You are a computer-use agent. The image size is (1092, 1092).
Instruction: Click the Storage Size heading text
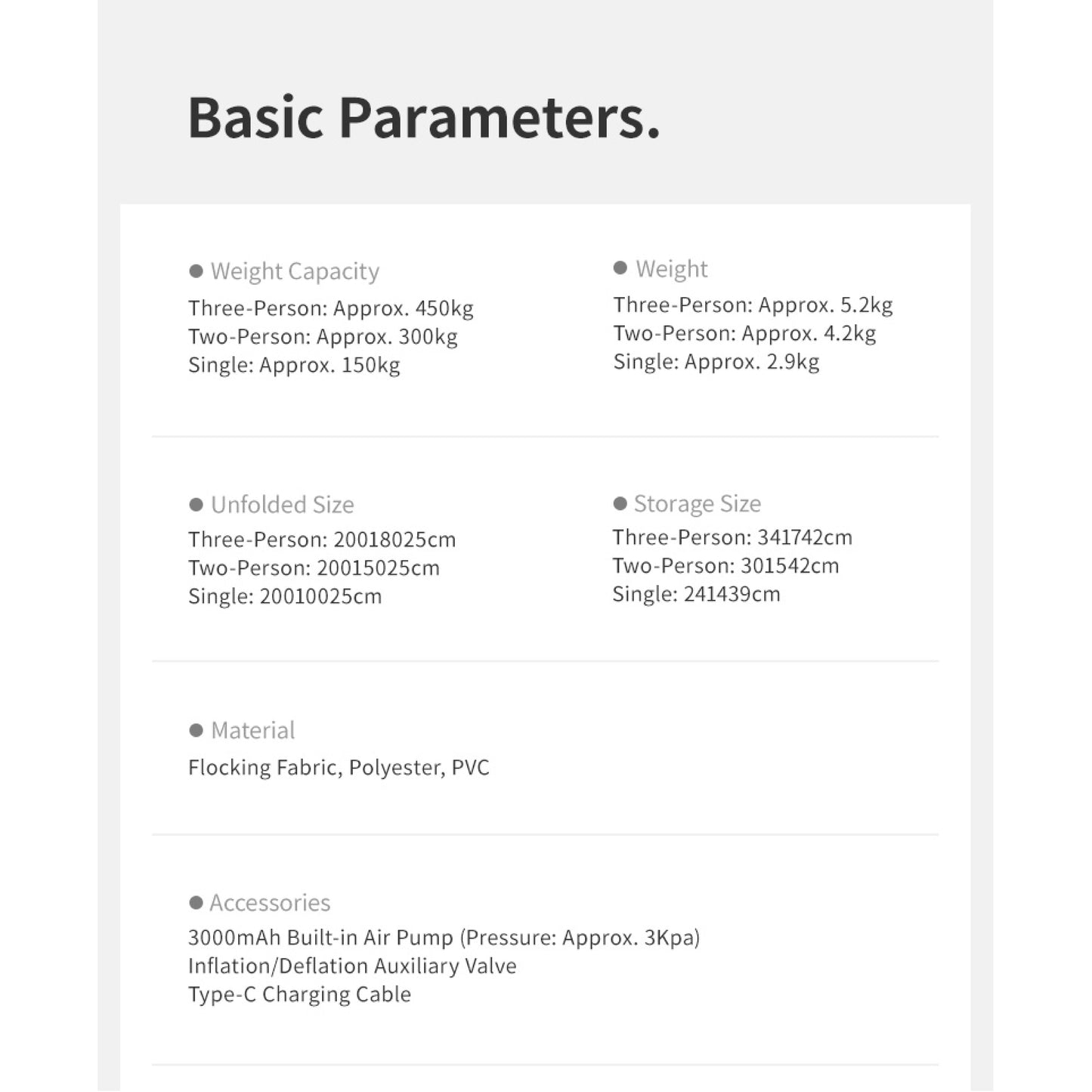[x=697, y=503]
